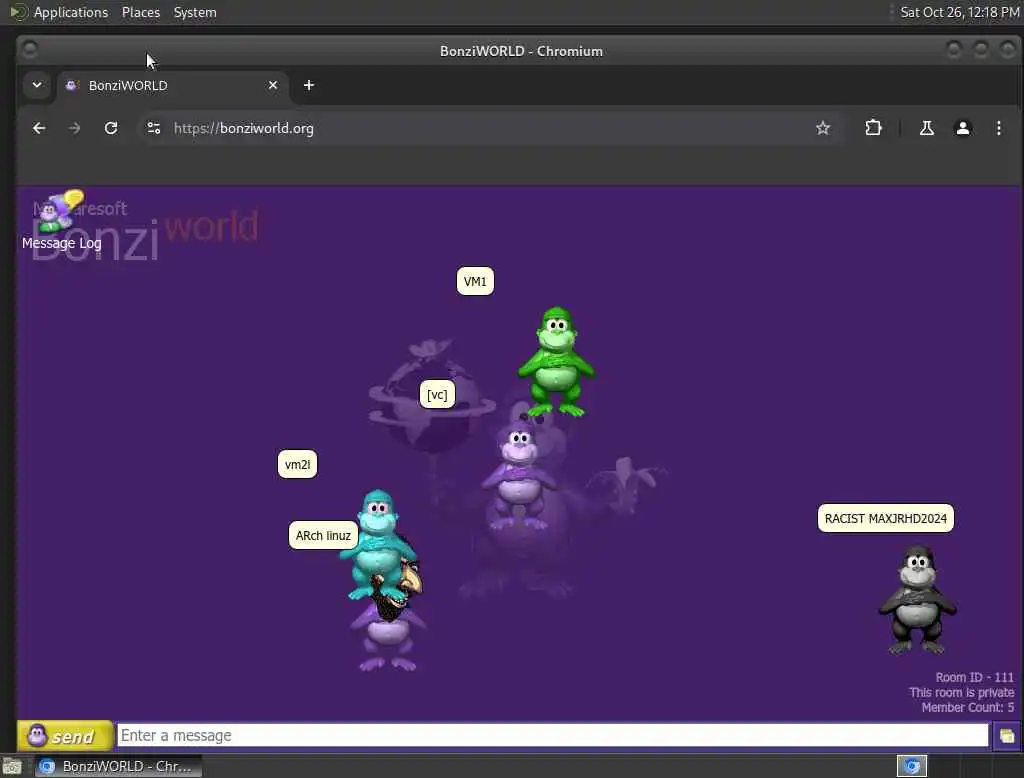Click the vm2i speech bubble

click(x=297, y=464)
